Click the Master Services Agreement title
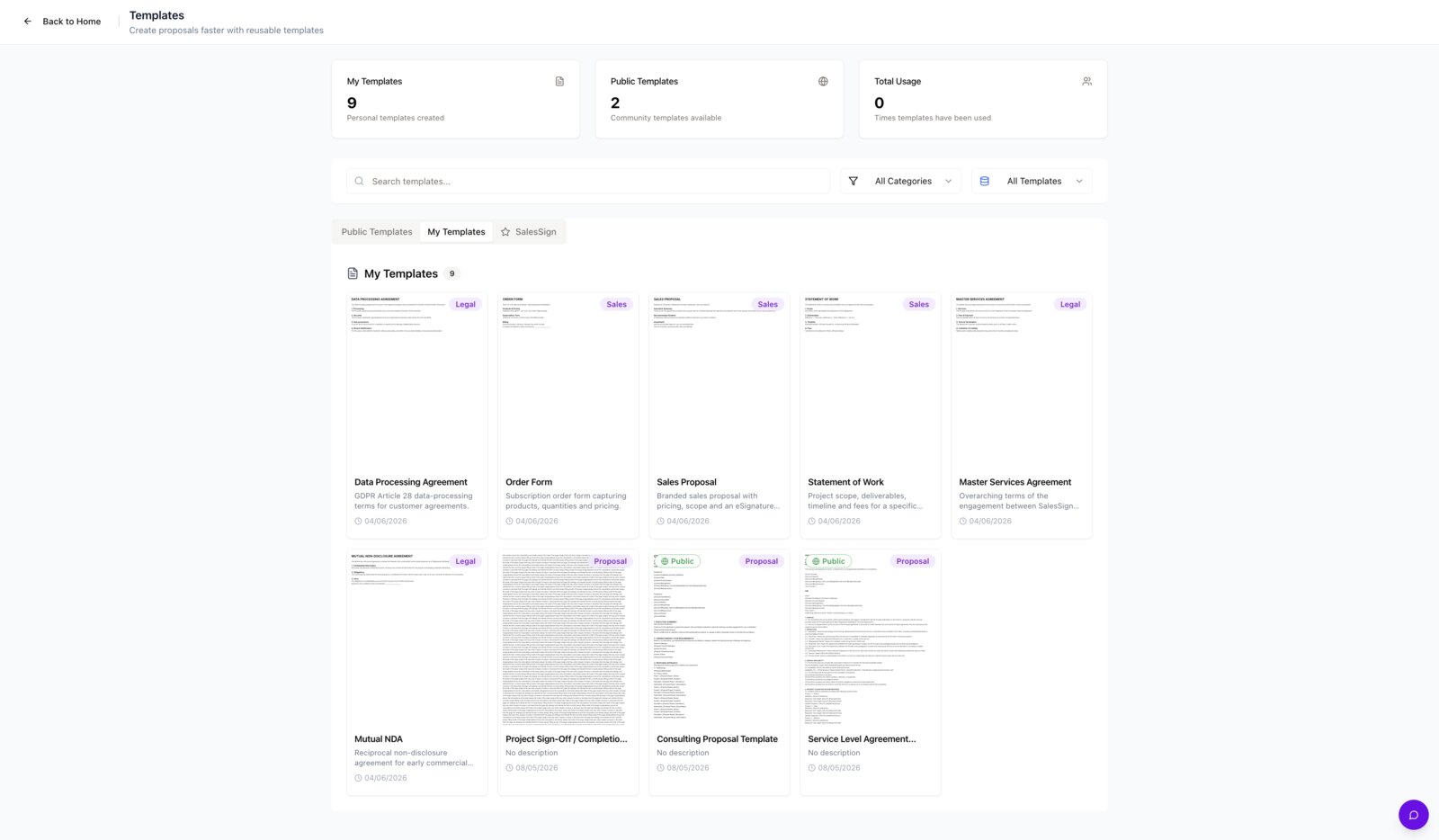The width and height of the screenshot is (1439, 840). point(1014,483)
